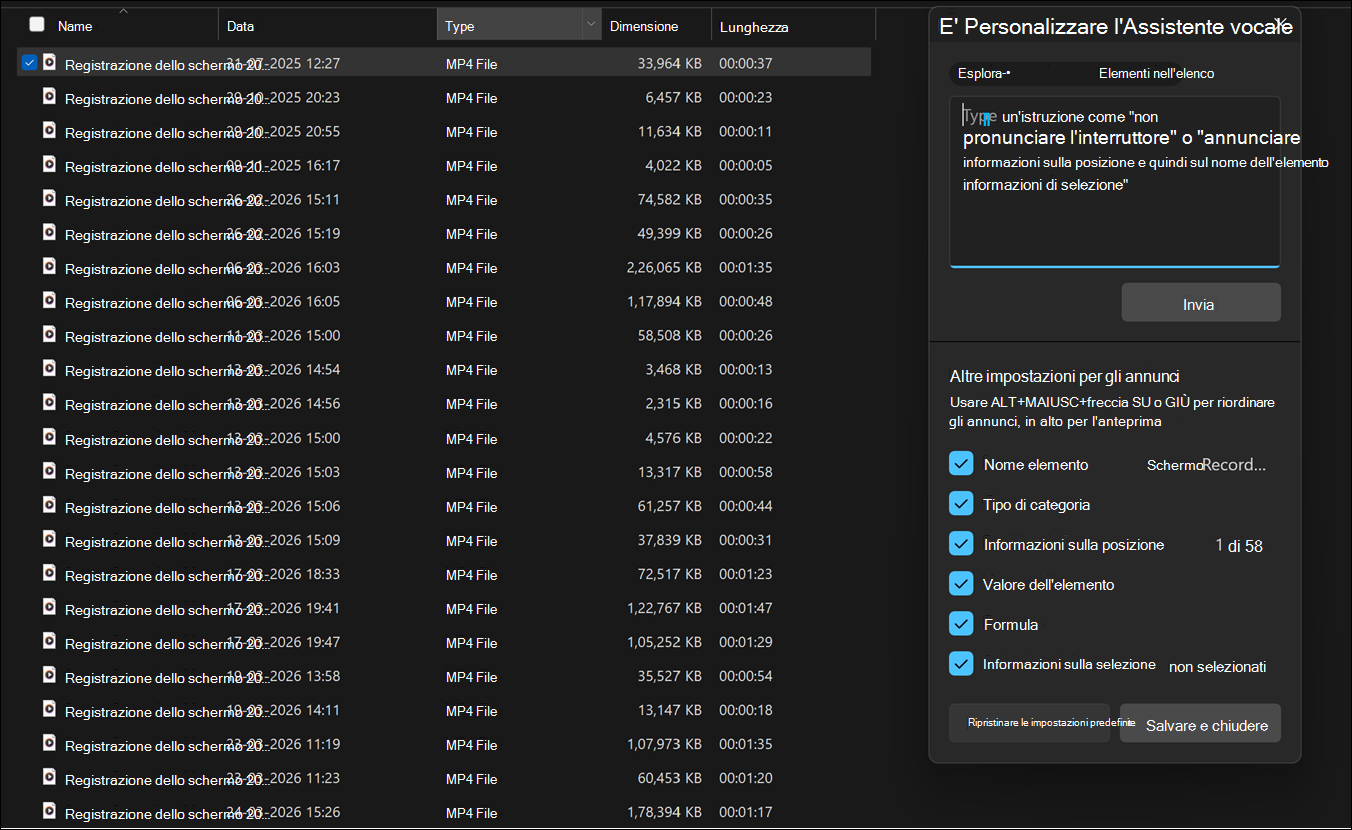Click the file icon for the 1,17,894 KB recording
Screen dimensions: 1352x830
(x=48, y=300)
